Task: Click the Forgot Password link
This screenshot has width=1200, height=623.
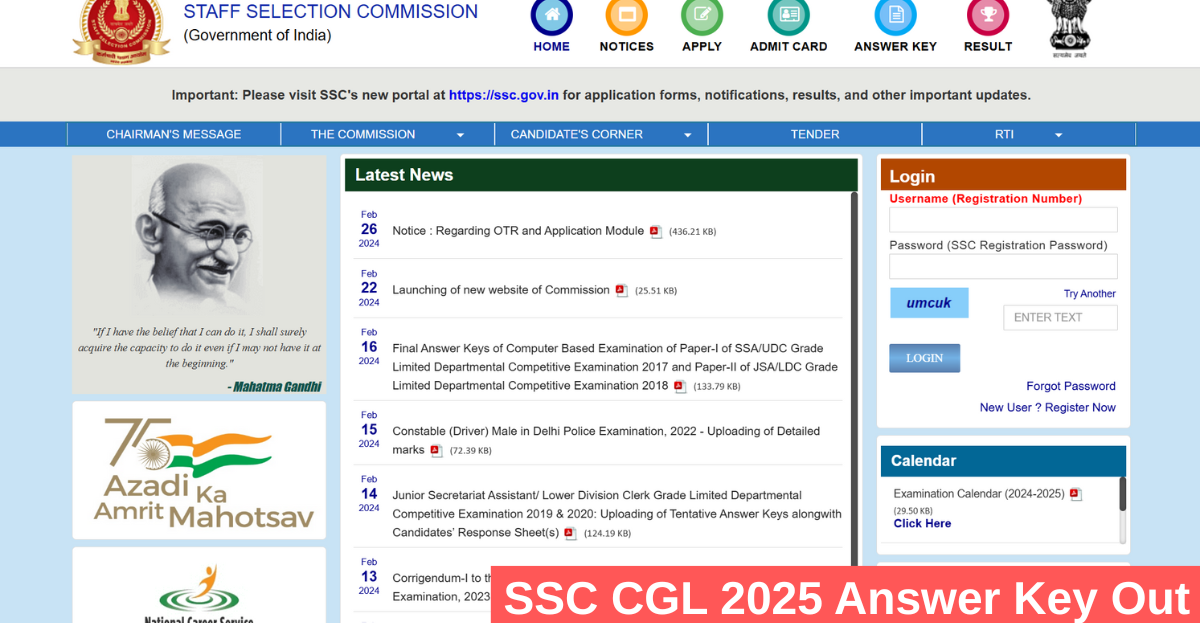Action: point(1070,386)
